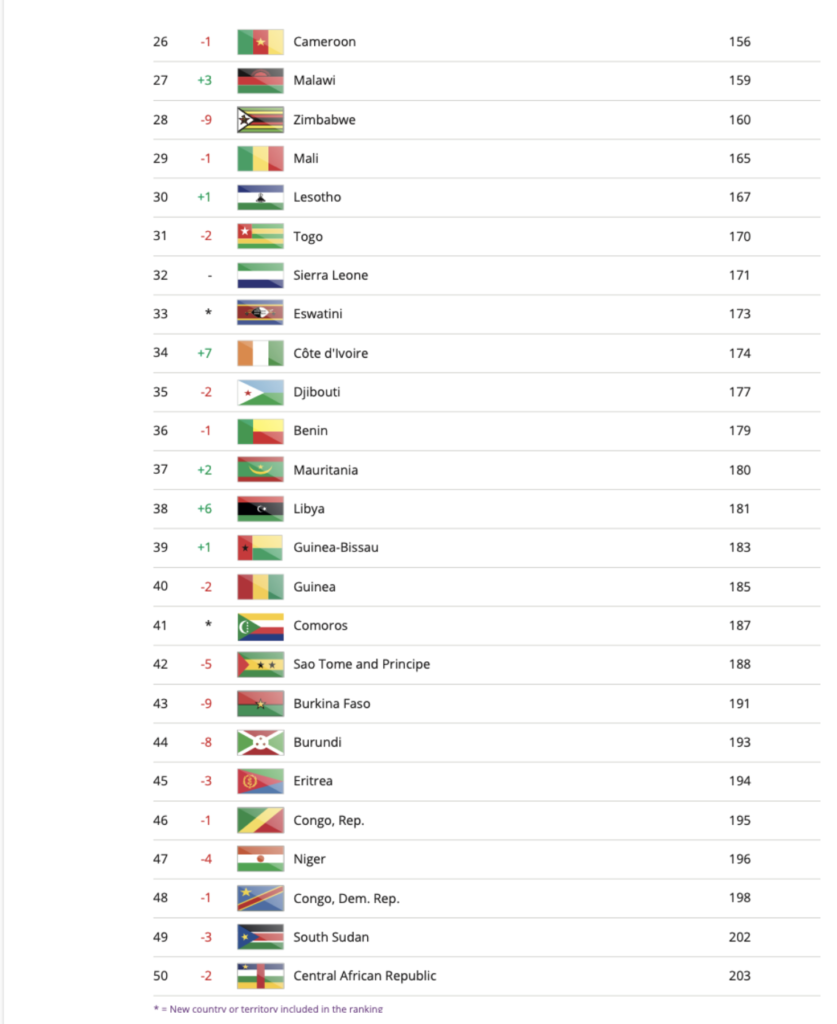The height and width of the screenshot is (1024, 837).
Task: Click the Djibouti flag icon
Action: click(260, 392)
